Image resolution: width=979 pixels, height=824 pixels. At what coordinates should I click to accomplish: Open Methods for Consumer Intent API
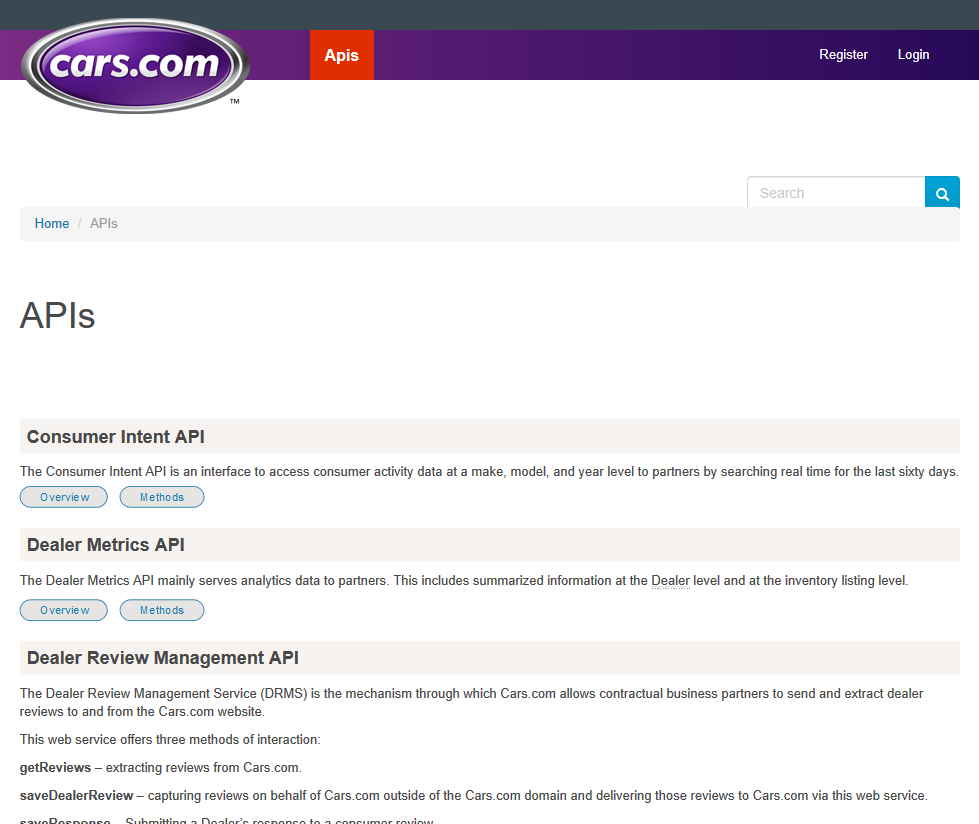pos(162,497)
